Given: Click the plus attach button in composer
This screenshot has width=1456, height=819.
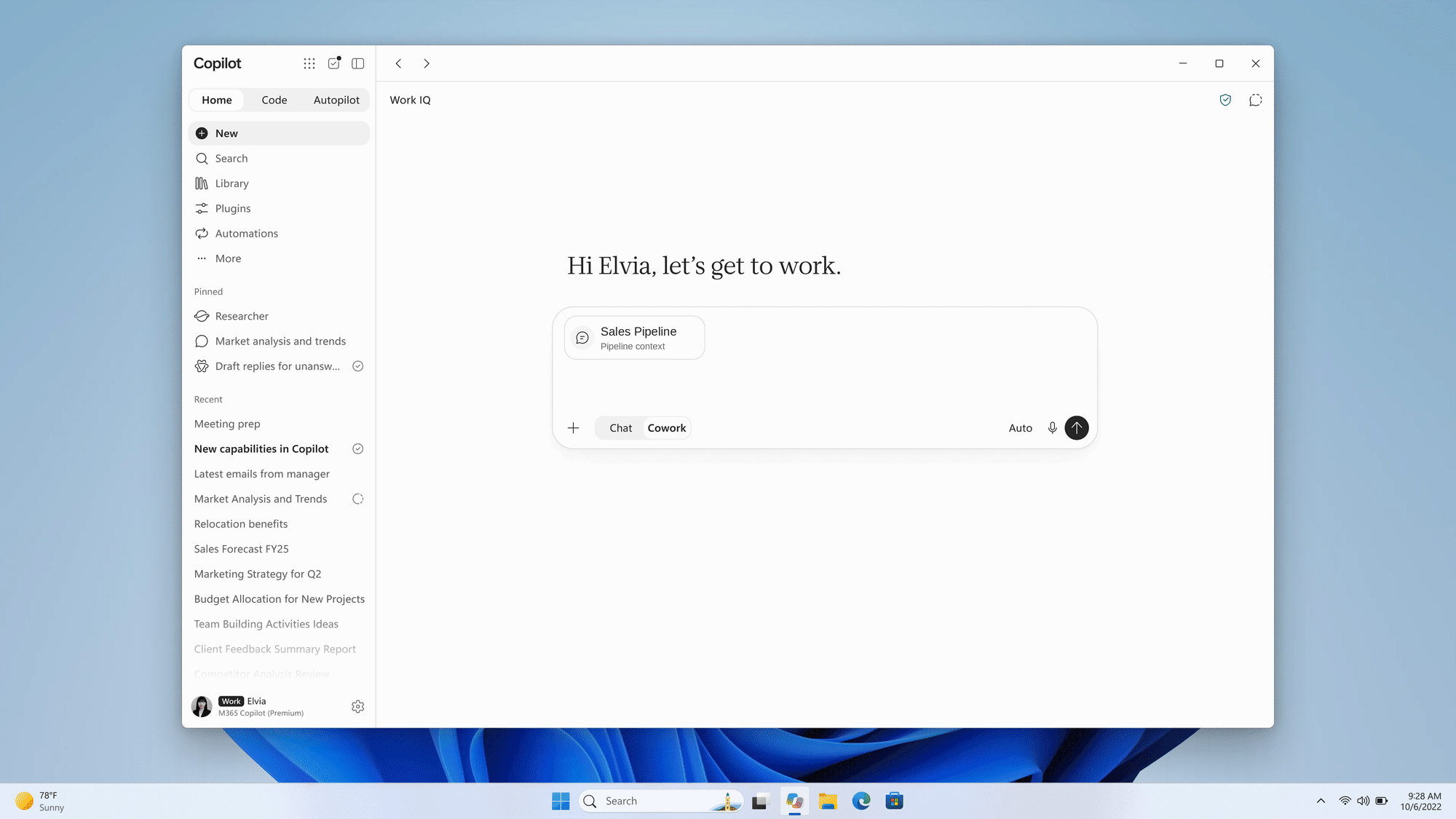Looking at the screenshot, I should click(x=574, y=428).
